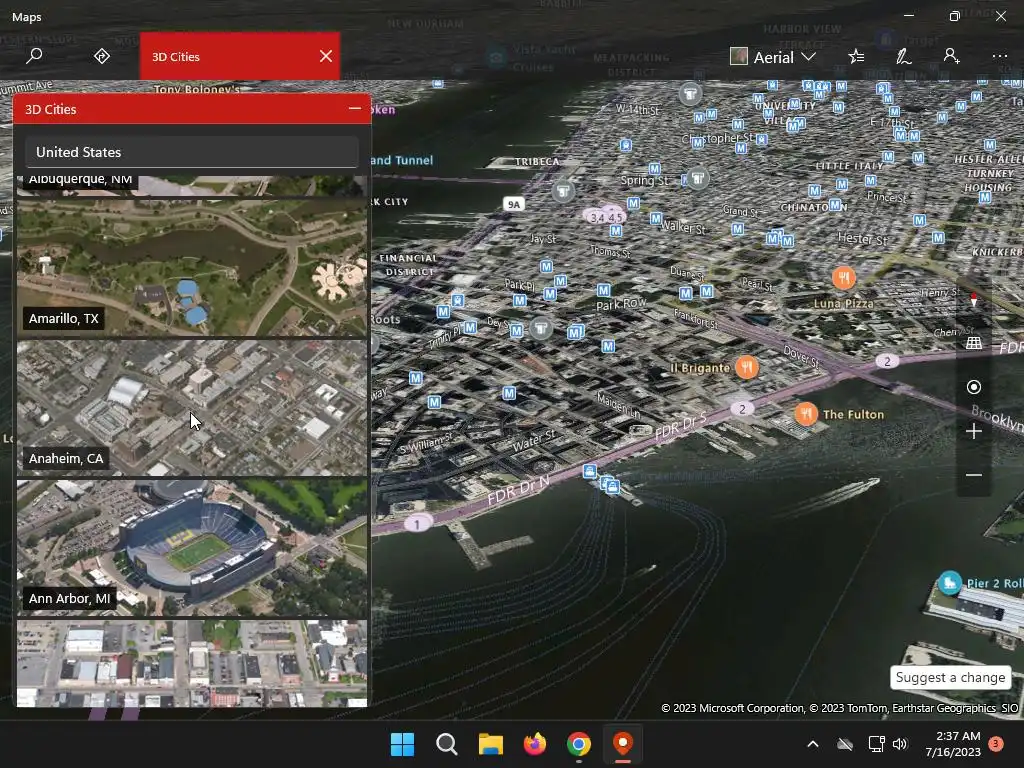This screenshot has width=1024, height=768.
Task: Click the Suggest a change button
Action: (950, 677)
